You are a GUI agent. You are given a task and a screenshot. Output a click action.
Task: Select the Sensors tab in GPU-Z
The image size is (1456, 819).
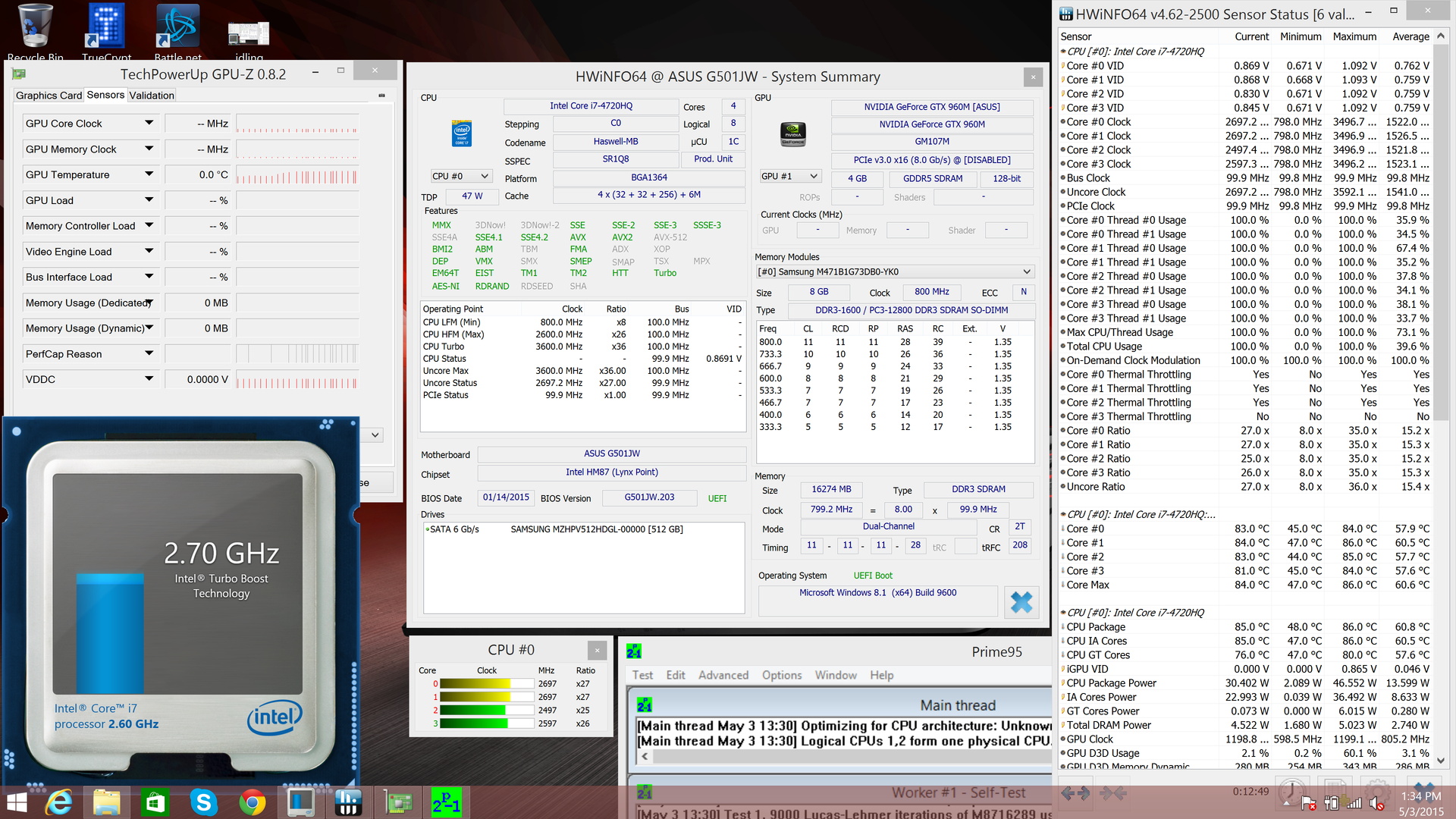click(x=105, y=95)
